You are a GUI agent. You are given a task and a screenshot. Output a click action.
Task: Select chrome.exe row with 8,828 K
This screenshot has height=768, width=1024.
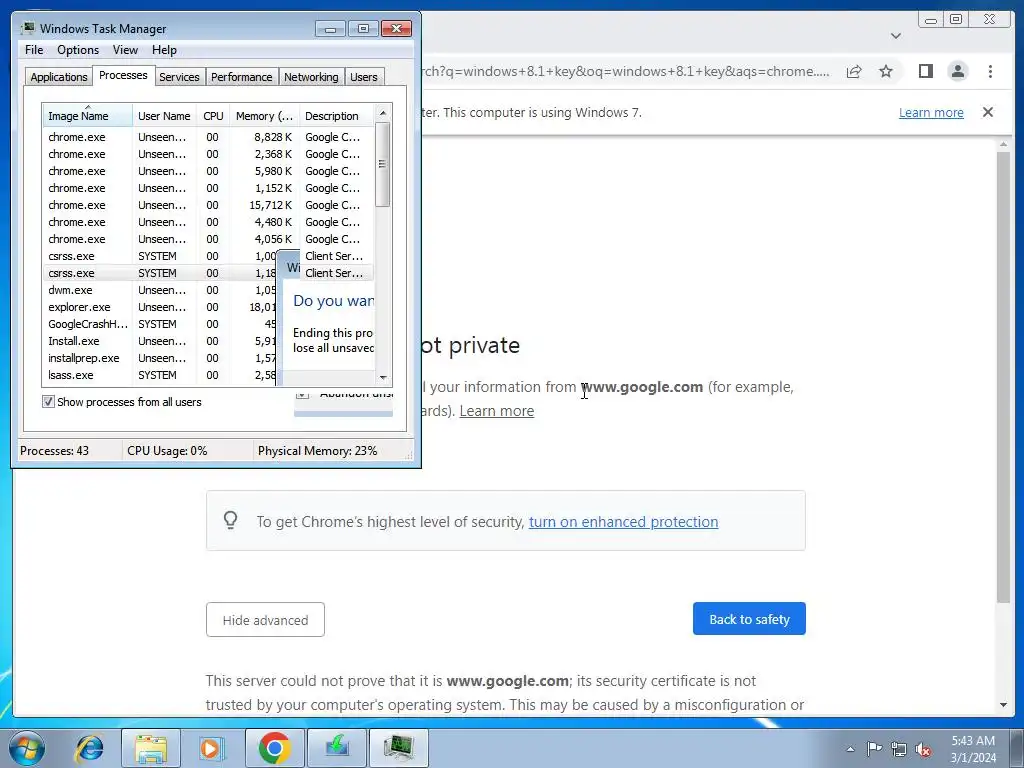coord(208,137)
